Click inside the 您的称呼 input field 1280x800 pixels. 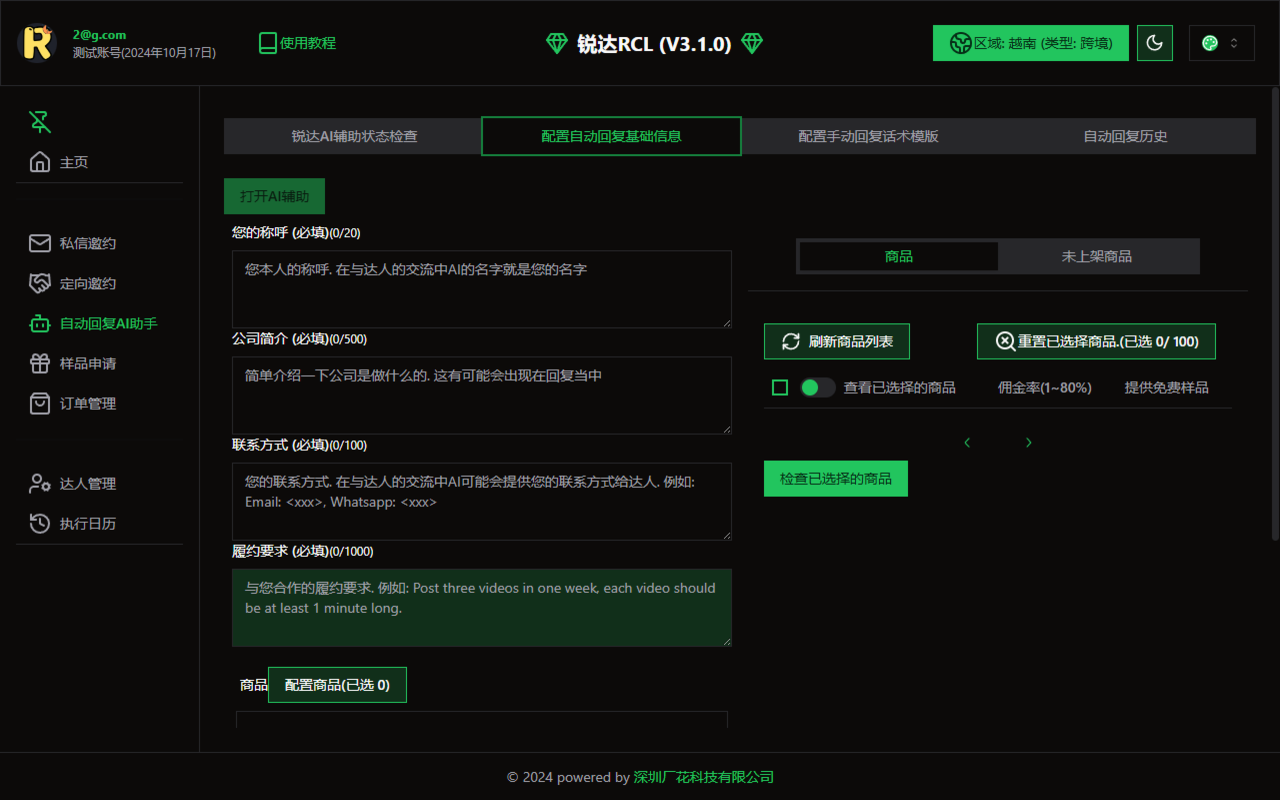tap(481, 287)
